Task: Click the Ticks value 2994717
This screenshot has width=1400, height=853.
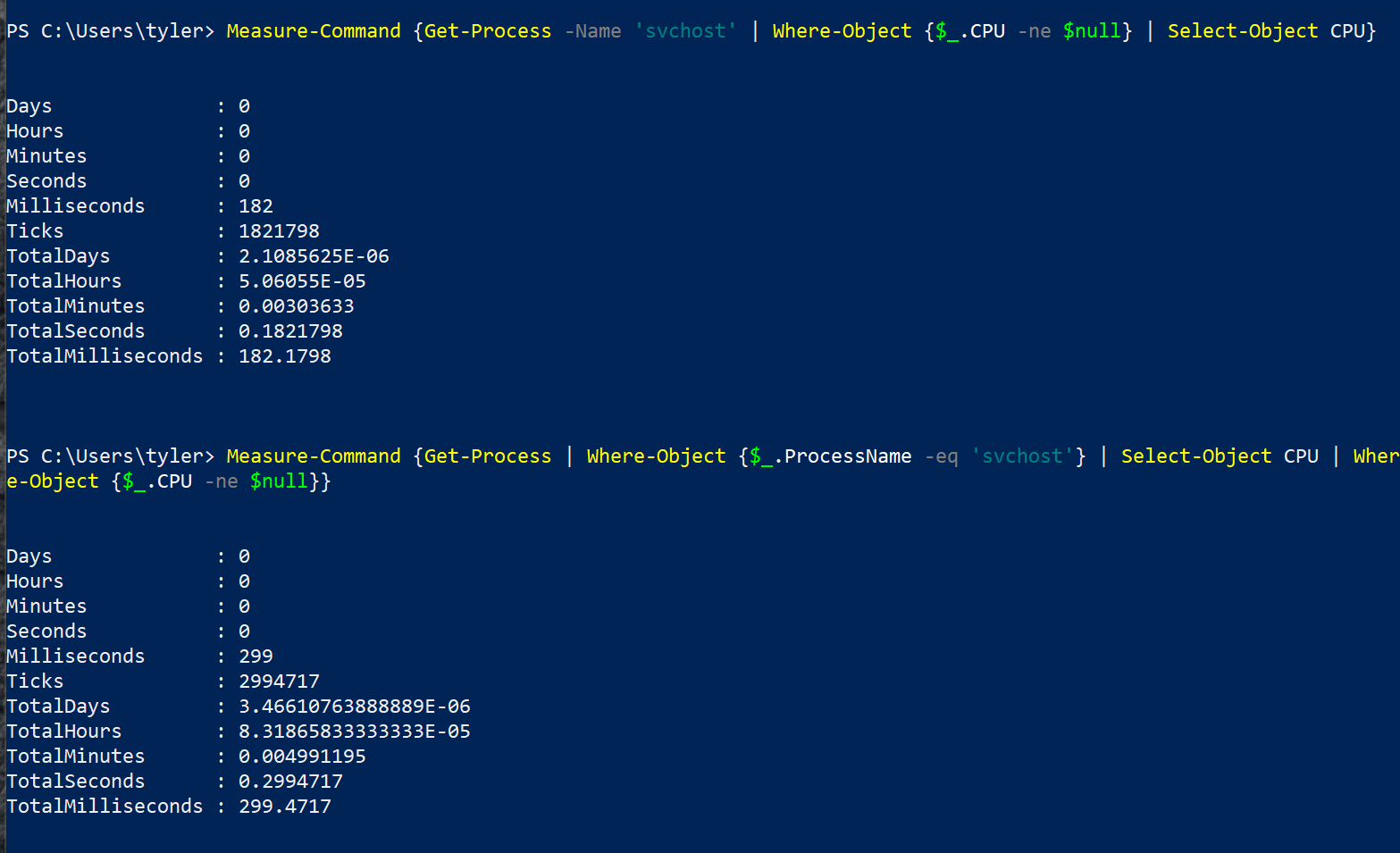Action: point(279,682)
